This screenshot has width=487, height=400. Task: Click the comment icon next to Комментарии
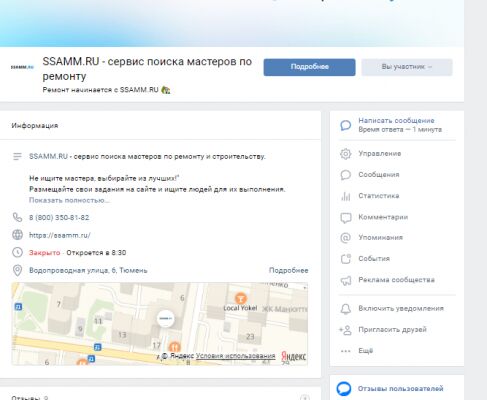tap(346, 217)
